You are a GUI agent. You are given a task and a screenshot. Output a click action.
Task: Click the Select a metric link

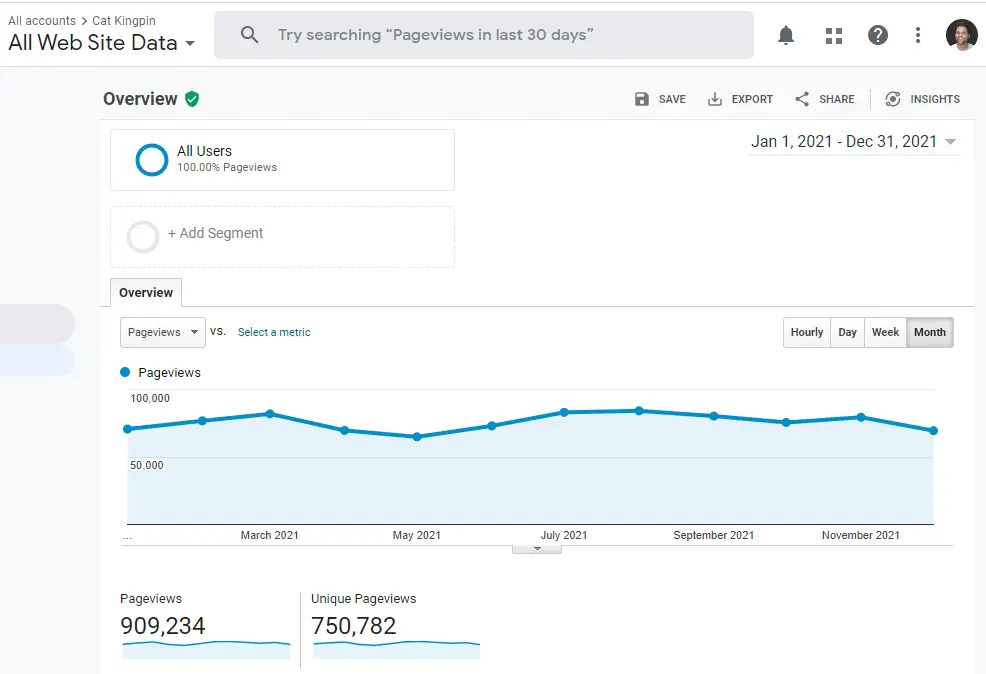[x=274, y=332]
